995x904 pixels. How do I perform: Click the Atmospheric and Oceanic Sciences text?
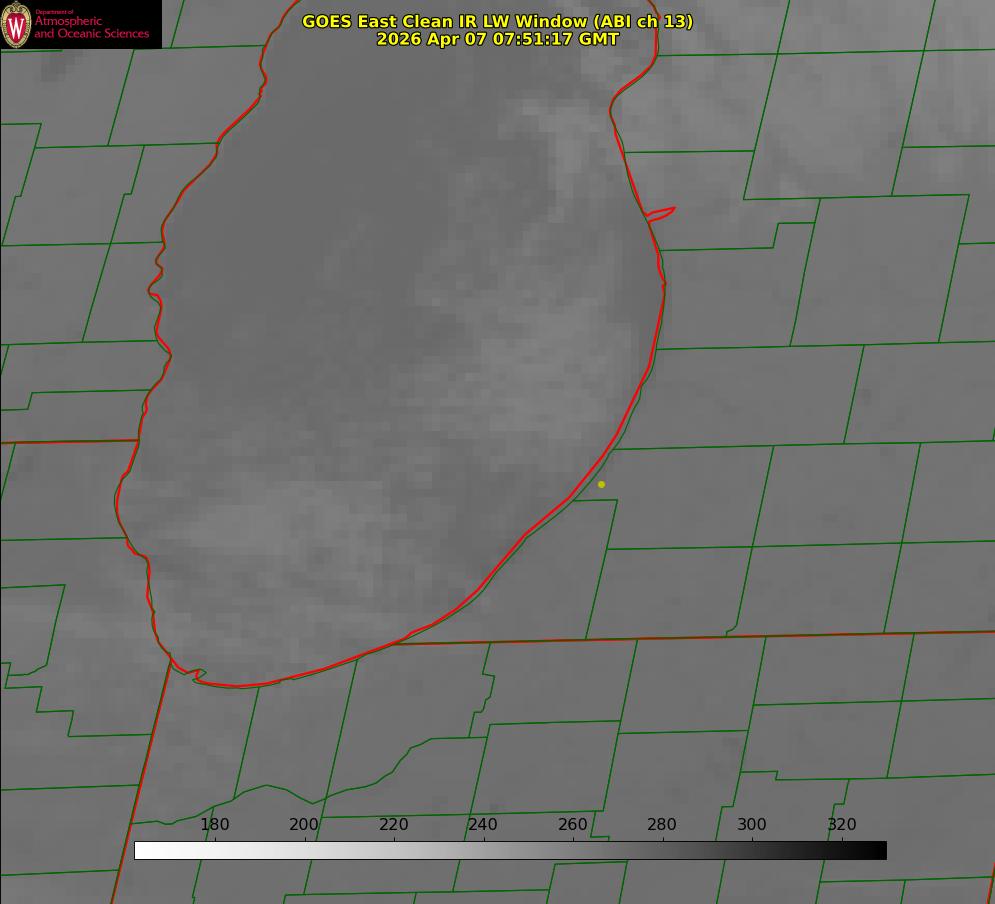click(91, 27)
